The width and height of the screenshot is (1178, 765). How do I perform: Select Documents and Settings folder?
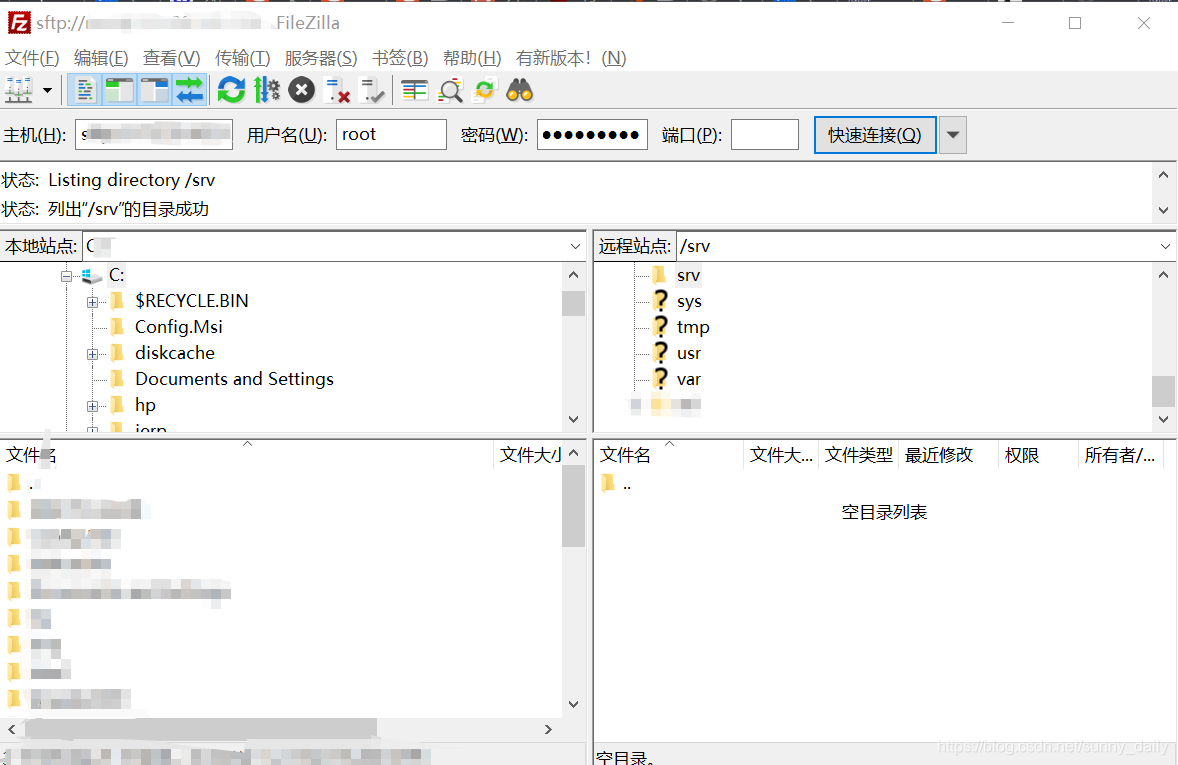pos(234,379)
